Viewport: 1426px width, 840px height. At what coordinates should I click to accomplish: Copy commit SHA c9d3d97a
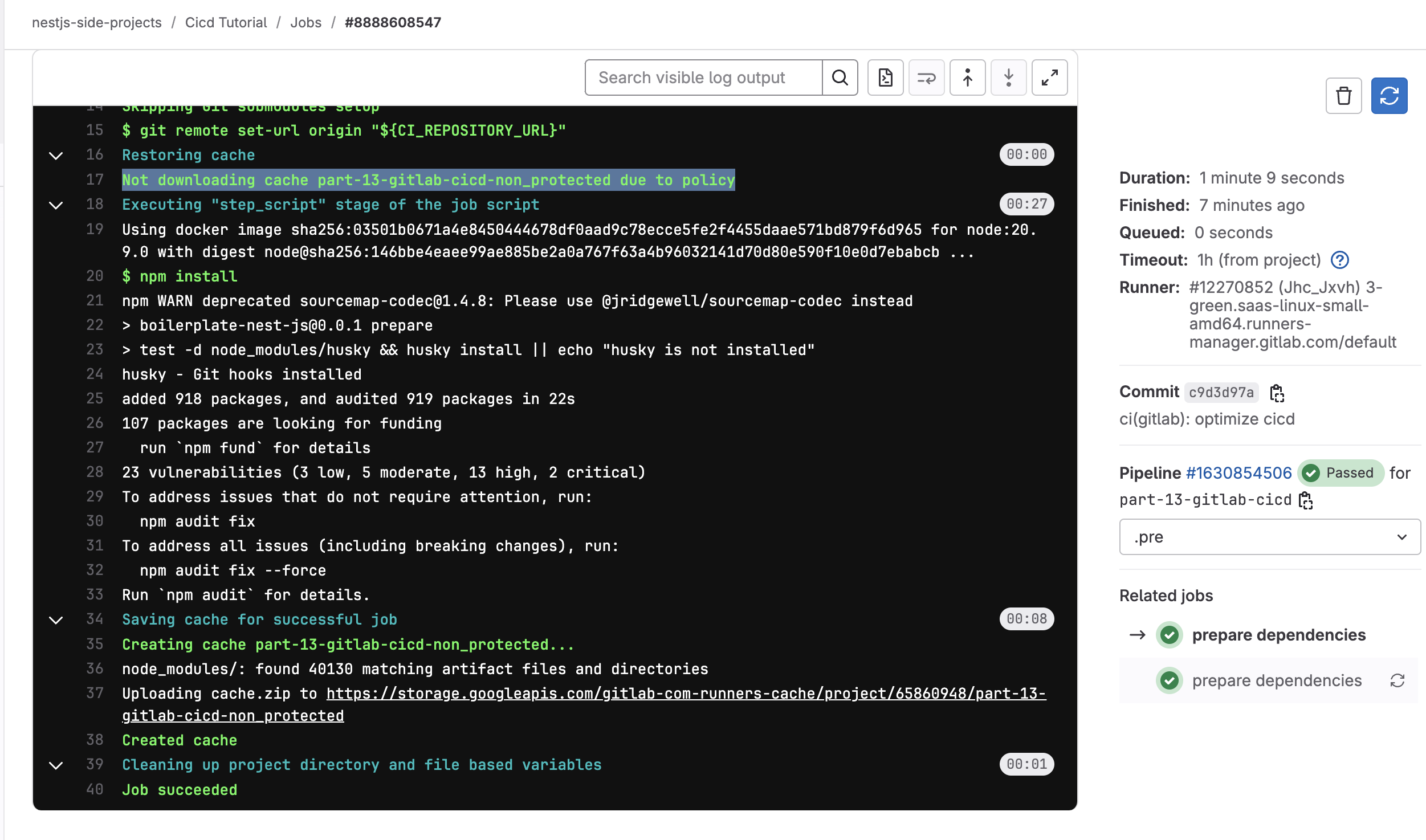pyautogui.click(x=1277, y=393)
